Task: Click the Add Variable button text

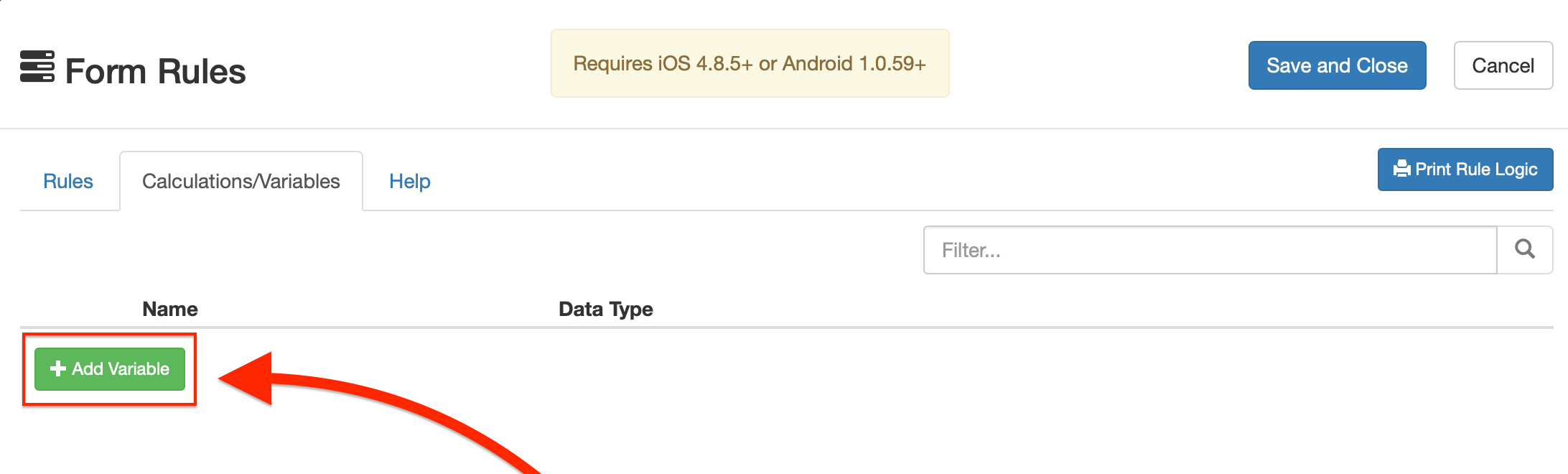Action: pos(121,368)
